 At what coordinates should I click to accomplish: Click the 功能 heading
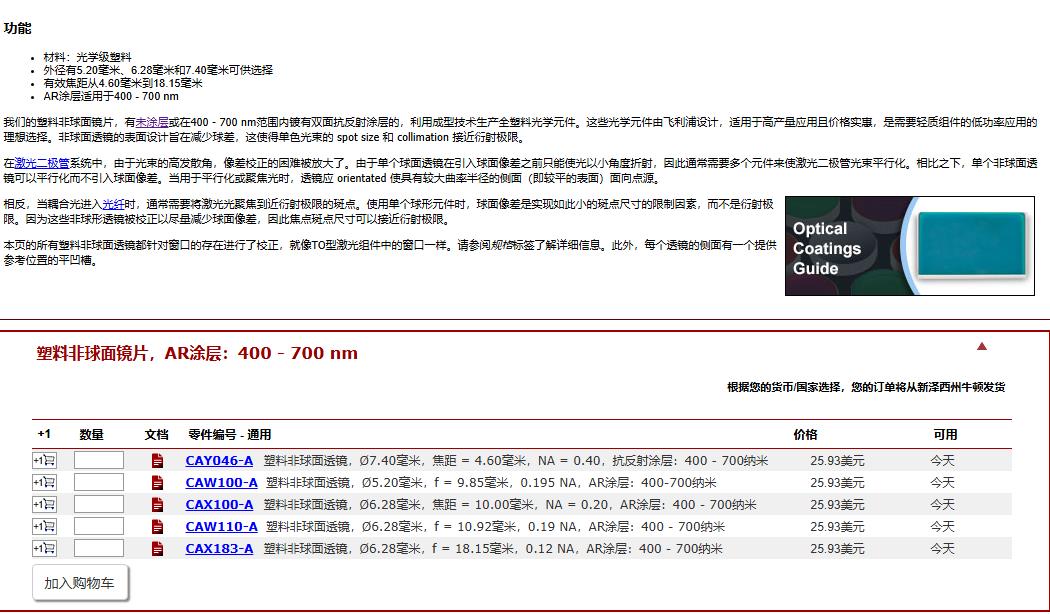coord(17,28)
